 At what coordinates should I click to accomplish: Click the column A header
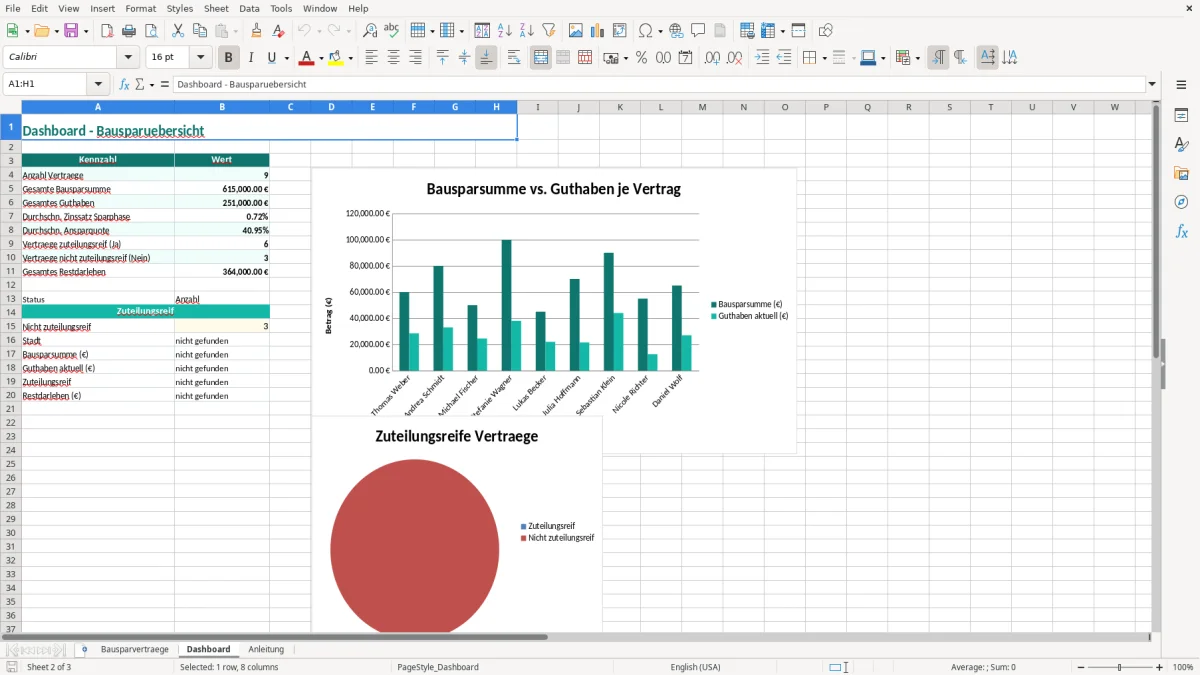[x=98, y=107]
